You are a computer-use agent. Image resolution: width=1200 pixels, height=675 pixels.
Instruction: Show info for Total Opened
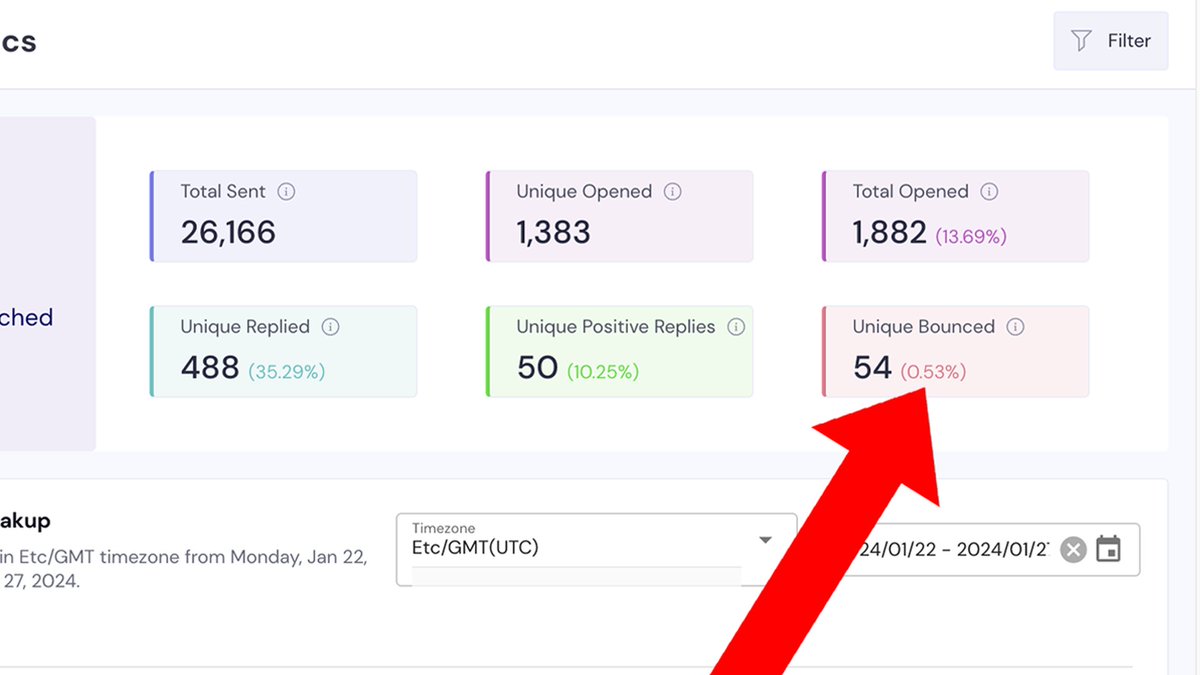pos(989,191)
